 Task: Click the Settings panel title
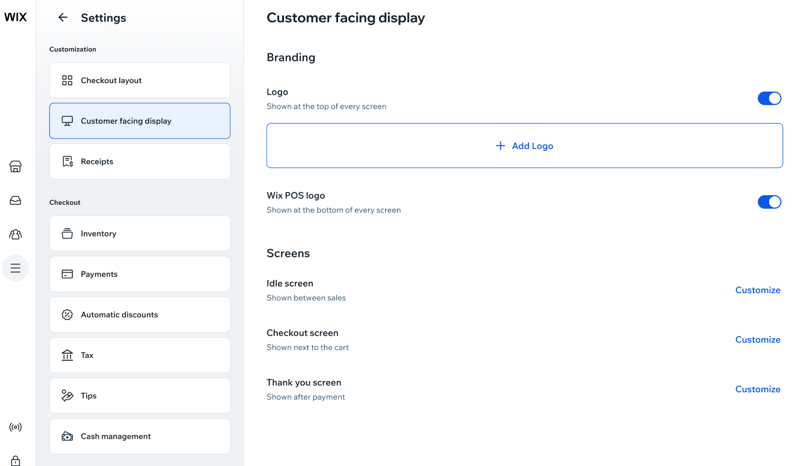[103, 18]
